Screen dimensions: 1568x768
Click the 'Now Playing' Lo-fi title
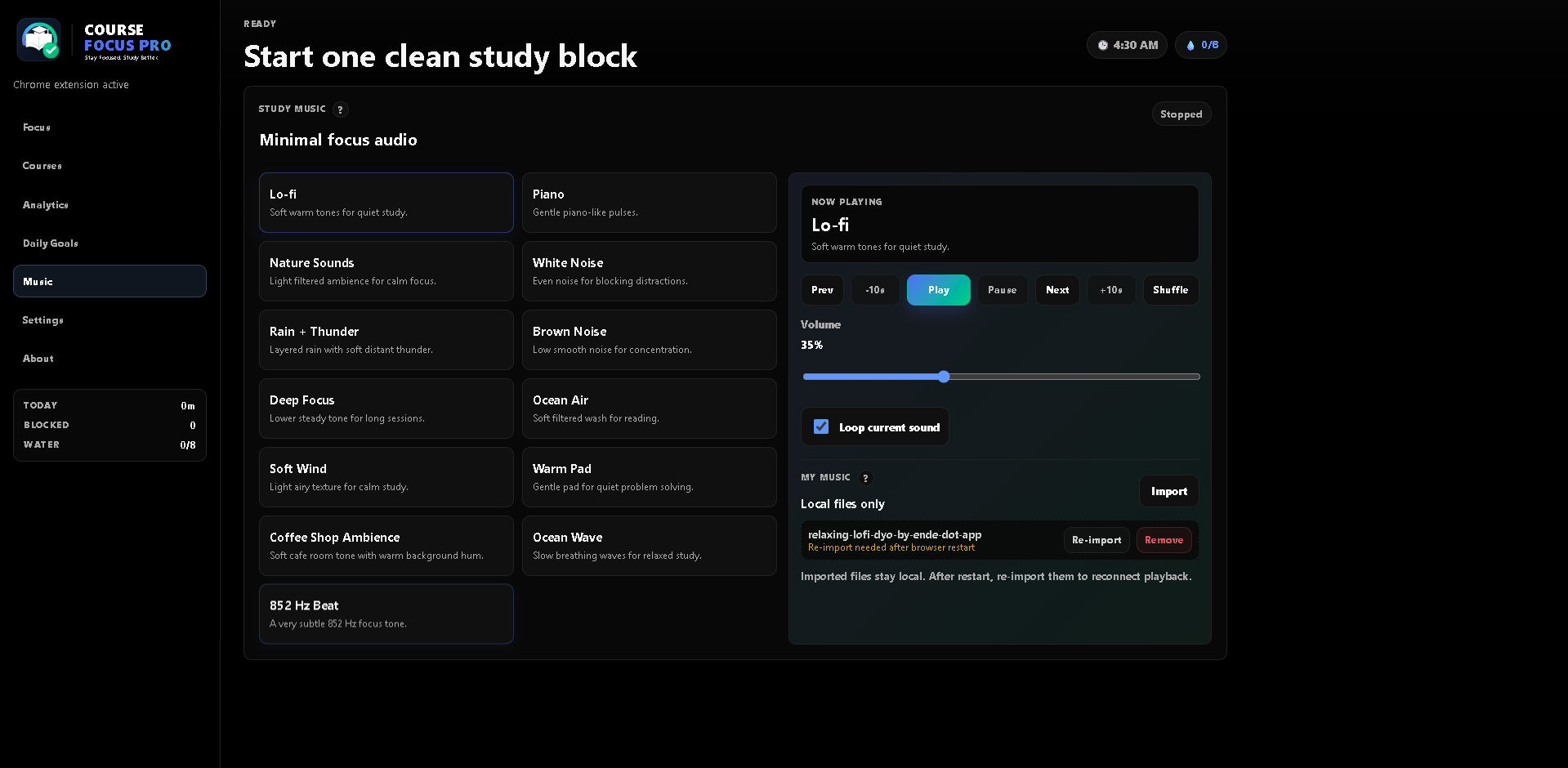tap(830, 225)
